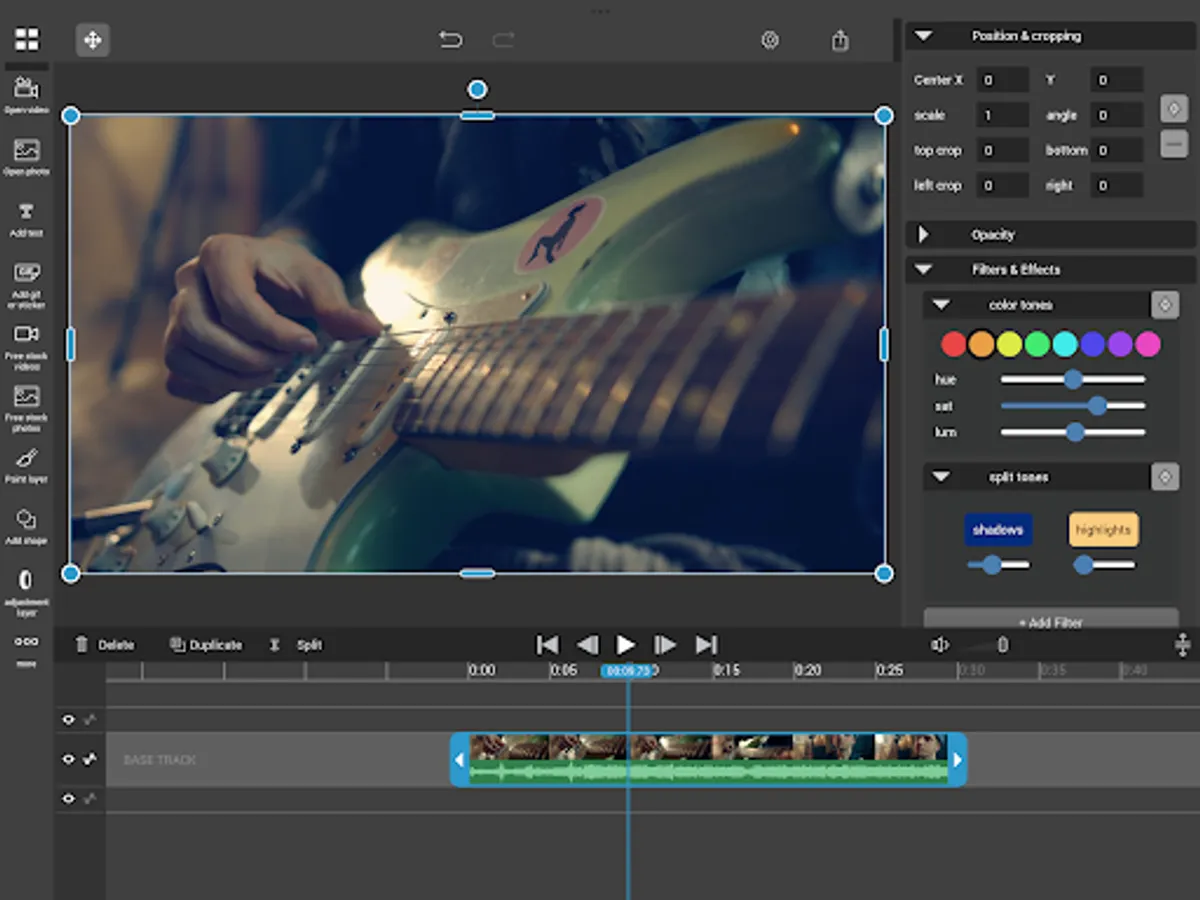Select the shadows split tone
The width and height of the screenshot is (1200, 900).
pos(998,530)
